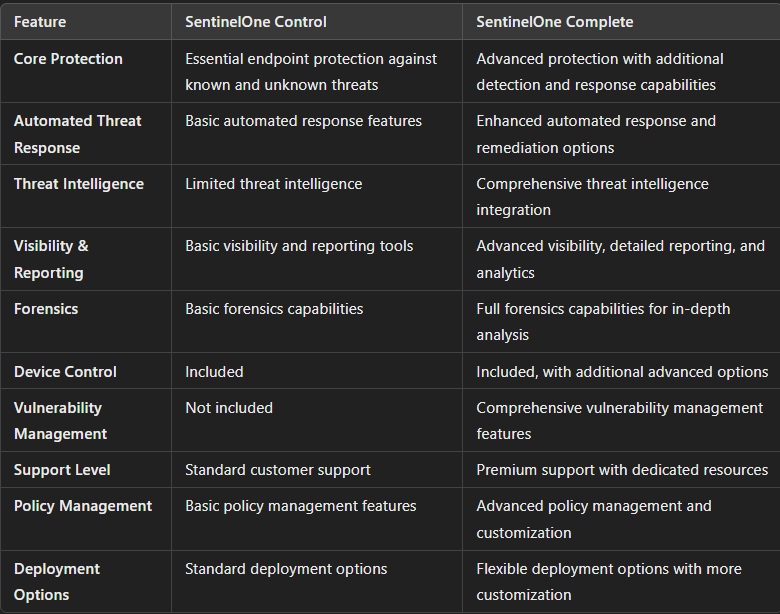Click the SentinelOne Control column header
The width and height of the screenshot is (780, 614).
pos(256,22)
